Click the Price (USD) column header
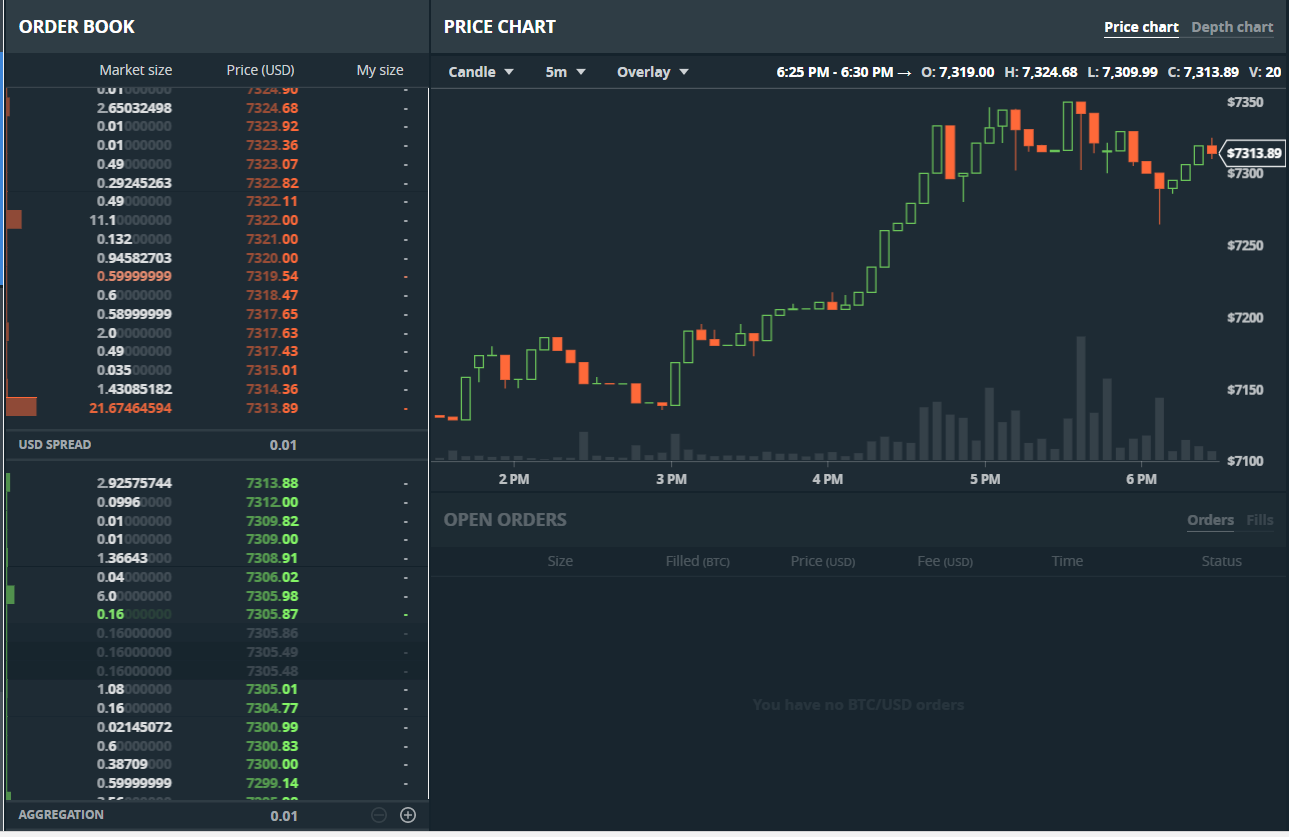 [x=260, y=70]
